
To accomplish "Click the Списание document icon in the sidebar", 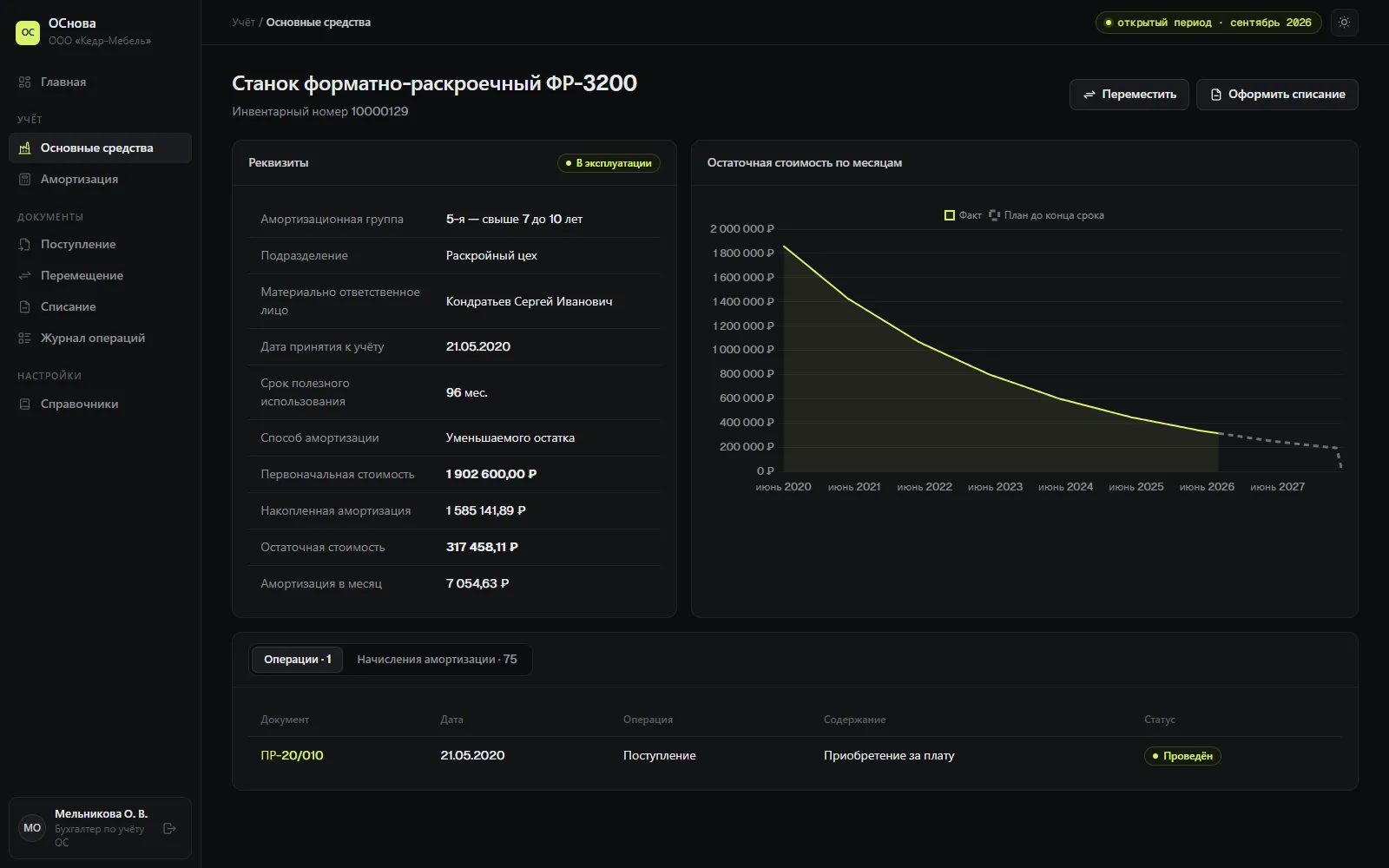I will click(x=24, y=306).
